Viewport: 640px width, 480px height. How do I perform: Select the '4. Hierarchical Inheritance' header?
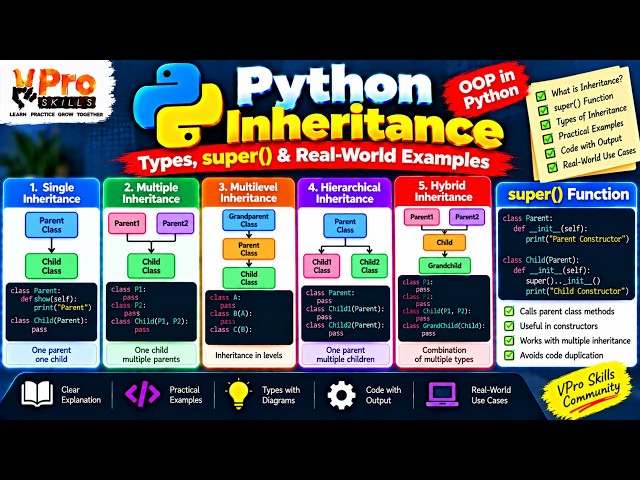tap(345, 193)
